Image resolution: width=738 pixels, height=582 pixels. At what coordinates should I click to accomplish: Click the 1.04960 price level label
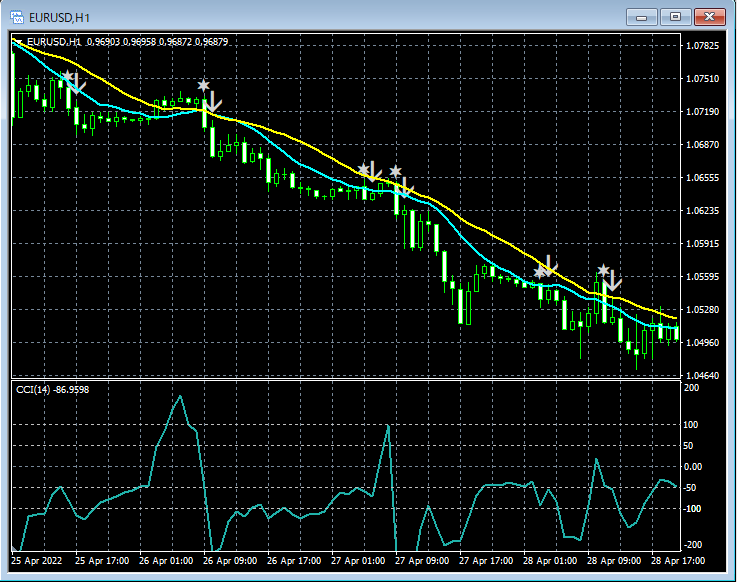702,343
